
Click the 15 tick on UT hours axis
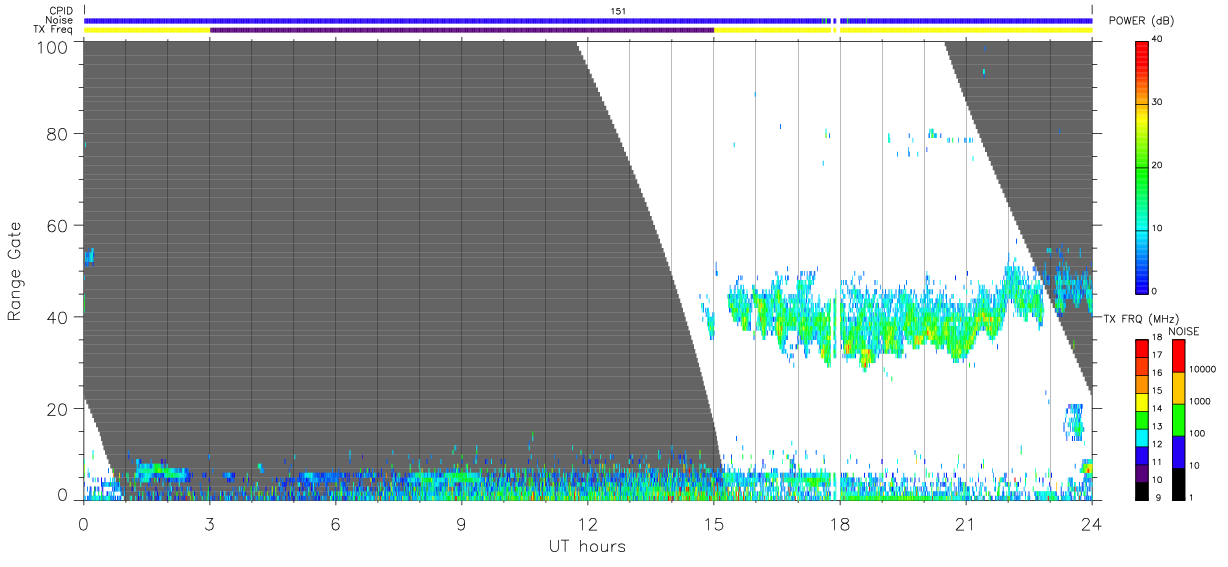[713, 523]
